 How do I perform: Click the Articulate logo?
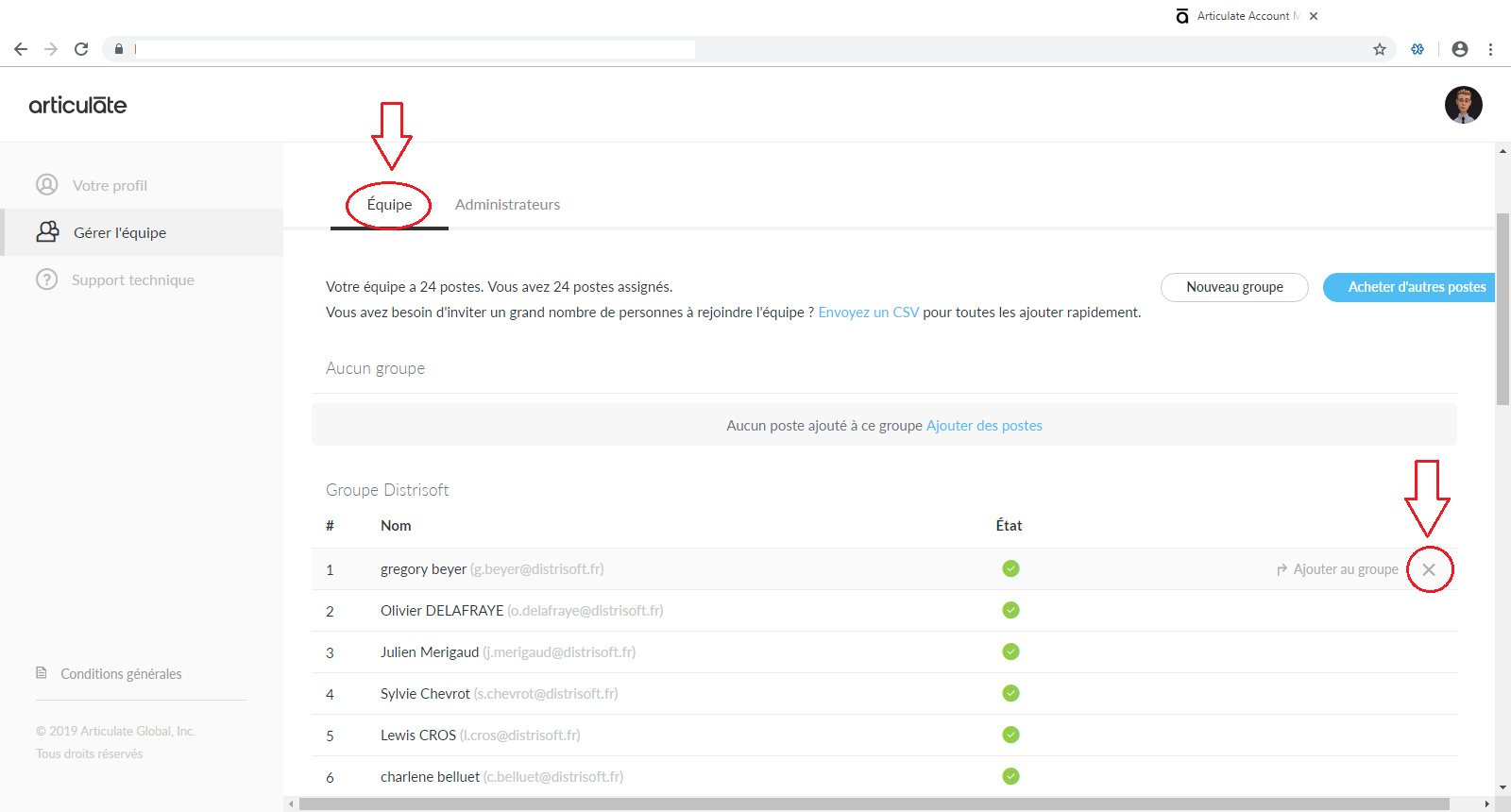tap(77, 105)
